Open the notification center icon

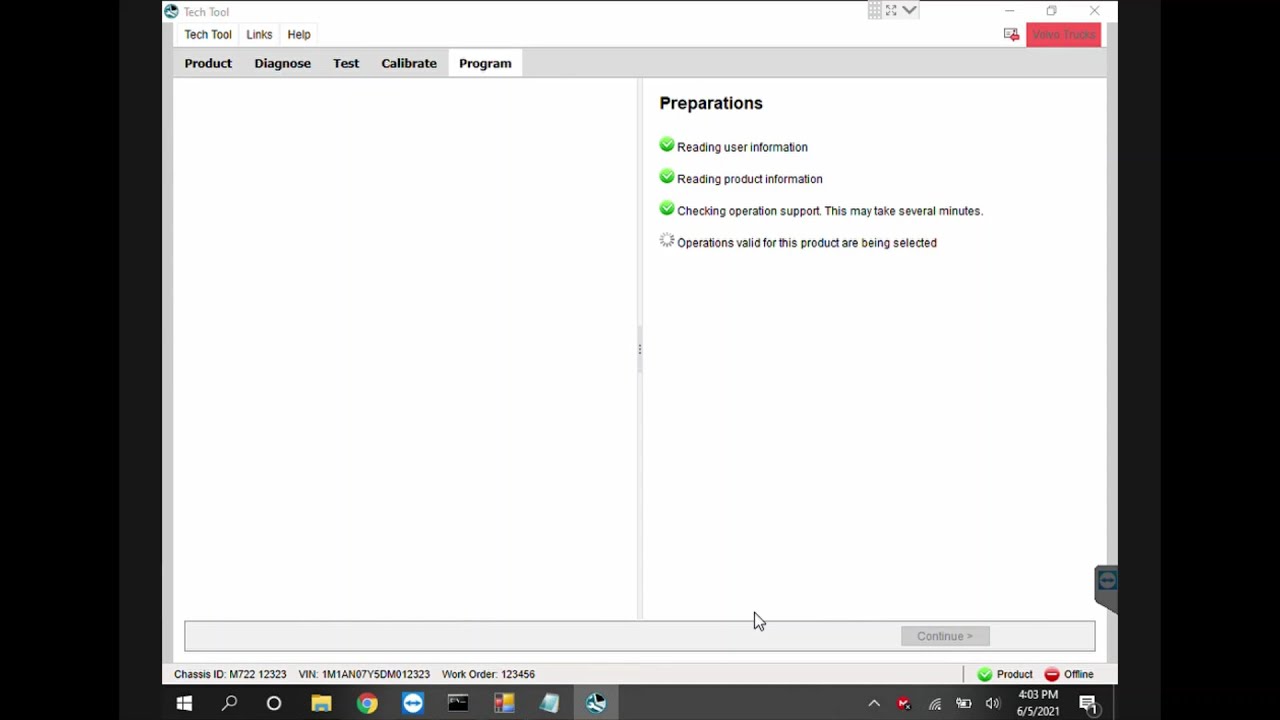1088,704
